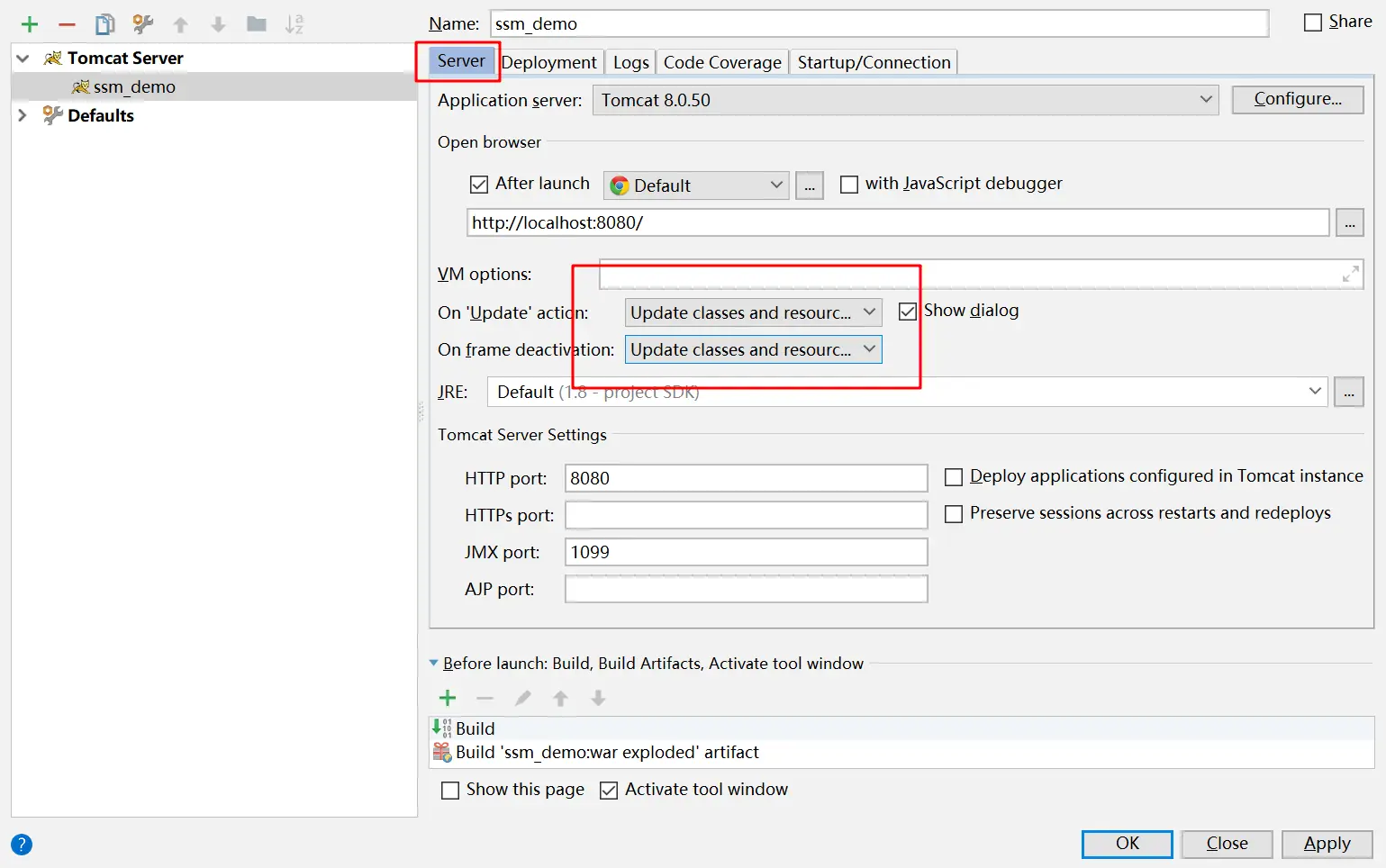Click the VM options input field
The width and height of the screenshot is (1386, 868).
click(981, 274)
